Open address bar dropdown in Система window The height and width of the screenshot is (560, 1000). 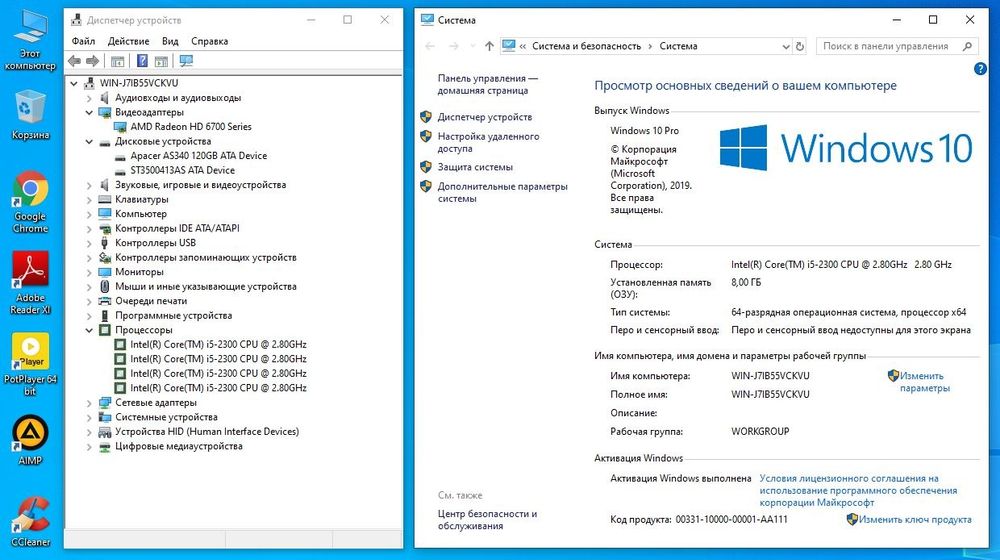coord(786,47)
